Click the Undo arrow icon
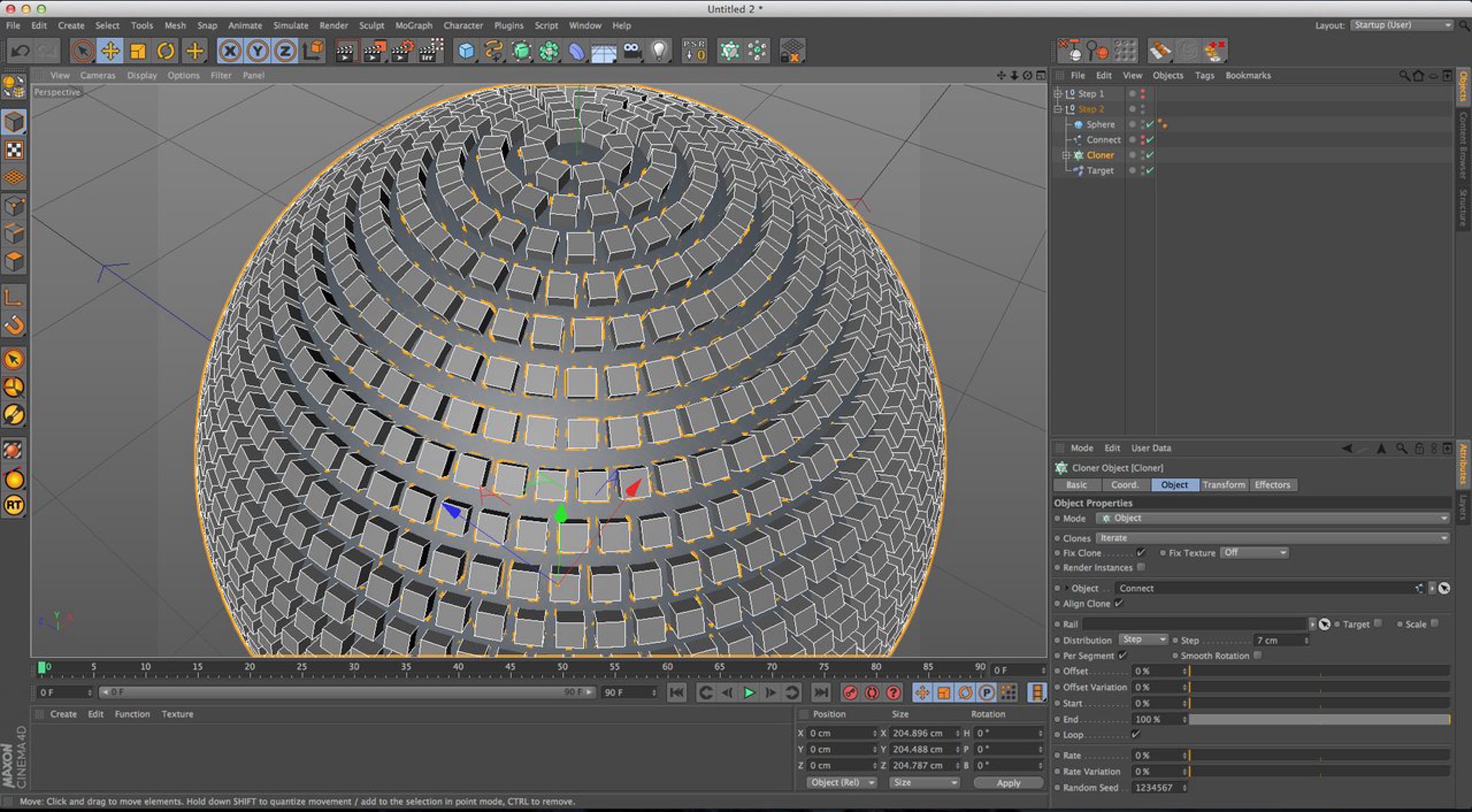 pyautogui.click(x=20, y=51)
